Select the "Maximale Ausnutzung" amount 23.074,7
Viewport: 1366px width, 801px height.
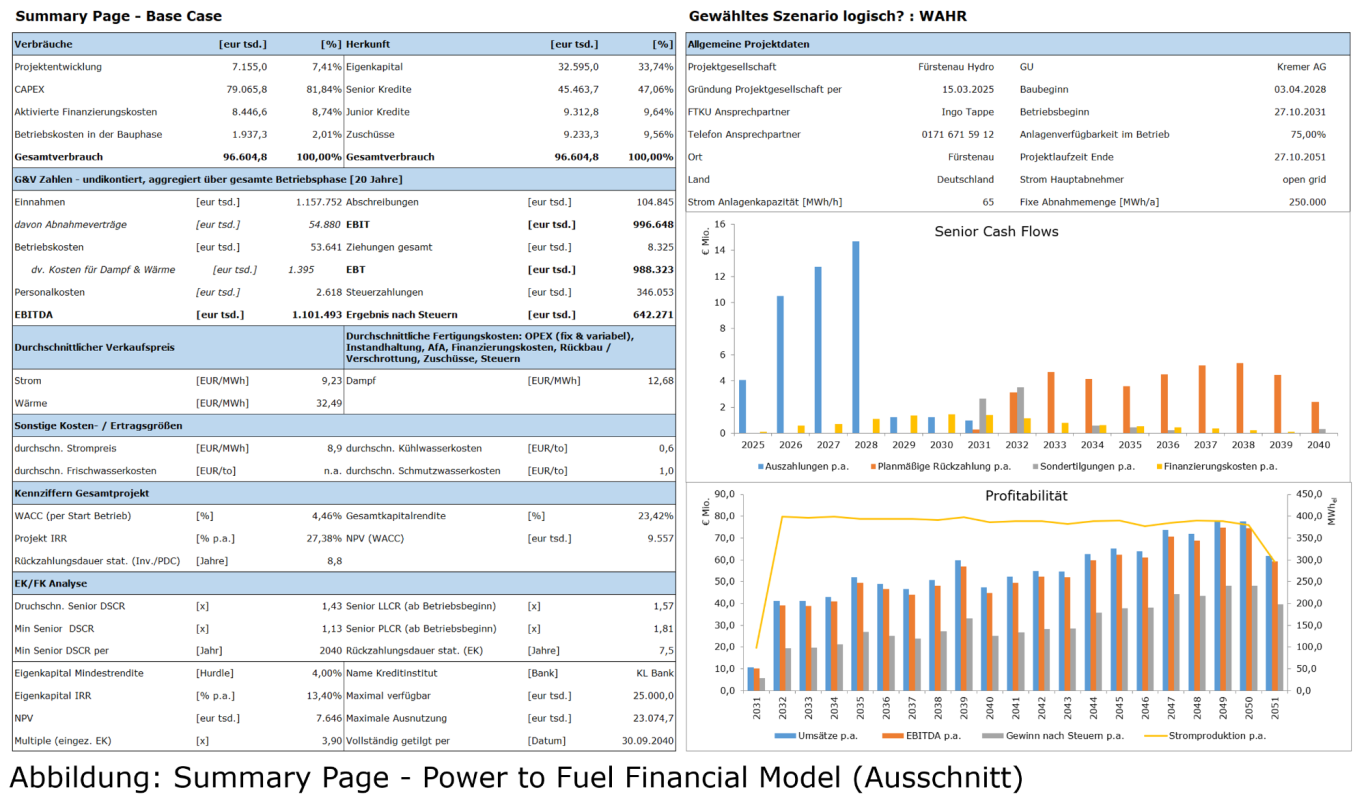click(x=653, y=718)
